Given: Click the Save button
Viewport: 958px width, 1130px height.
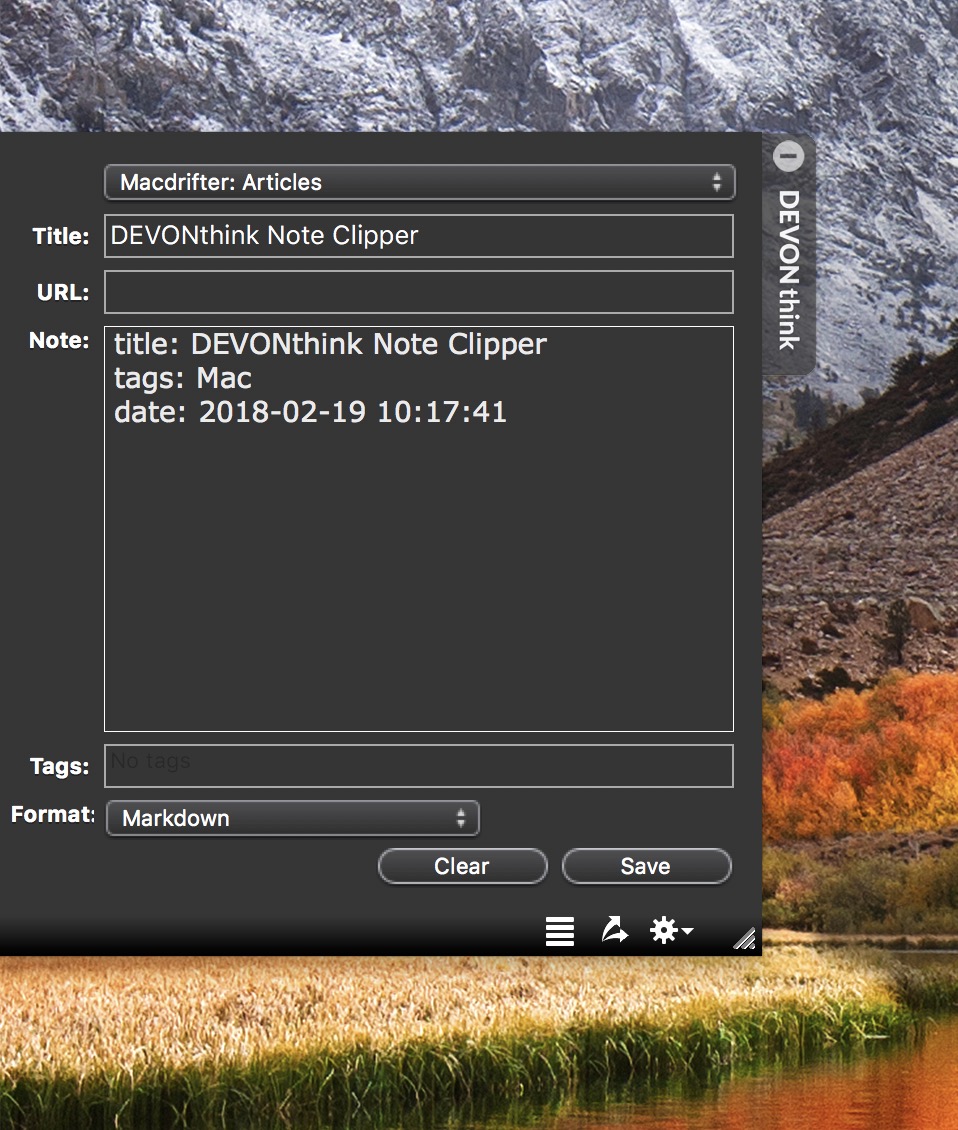Looking at the screenshot, I should point(647,866).
